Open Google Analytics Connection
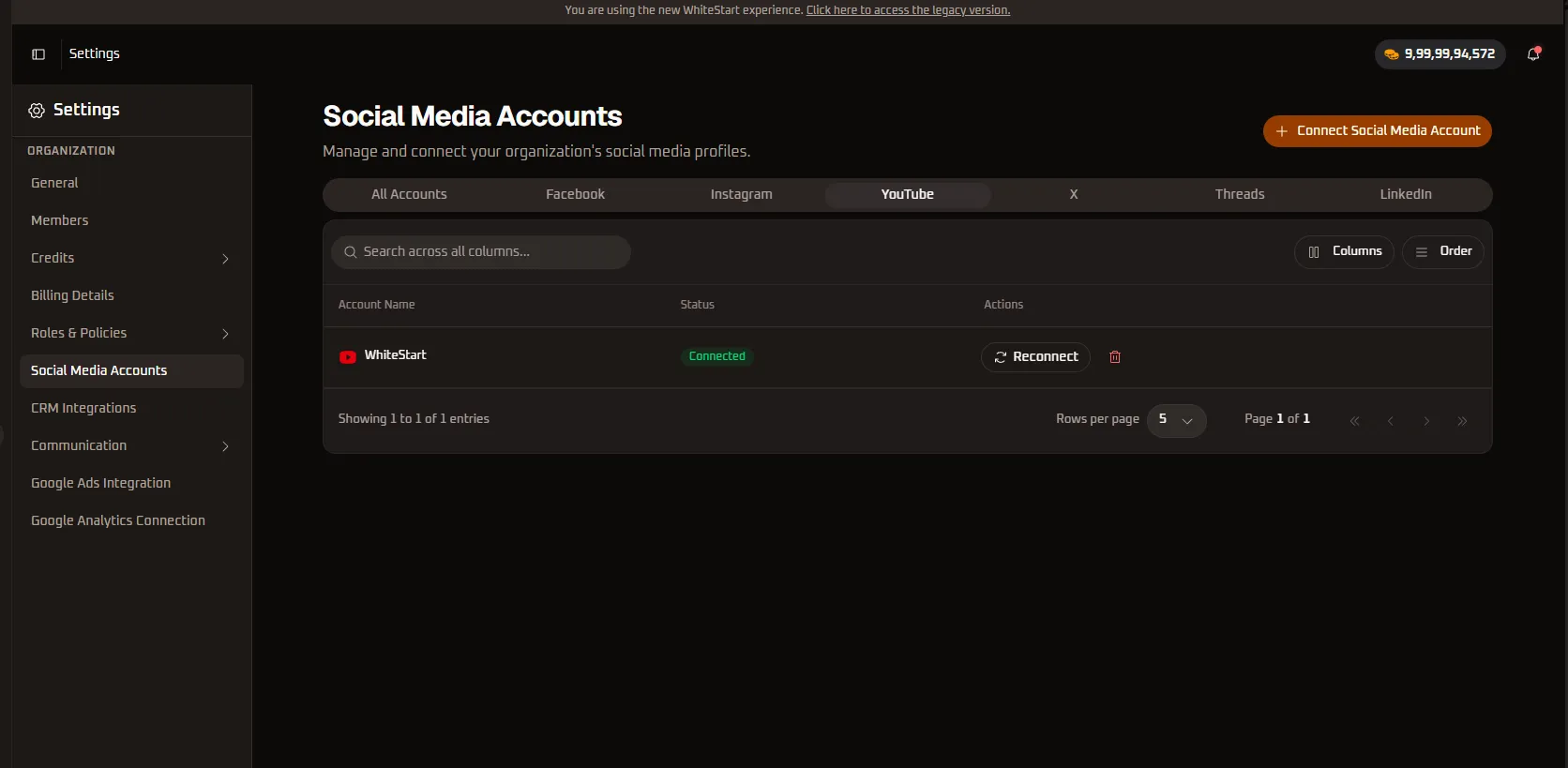Viewport: 1568px width, 768px height. (131, 521)
